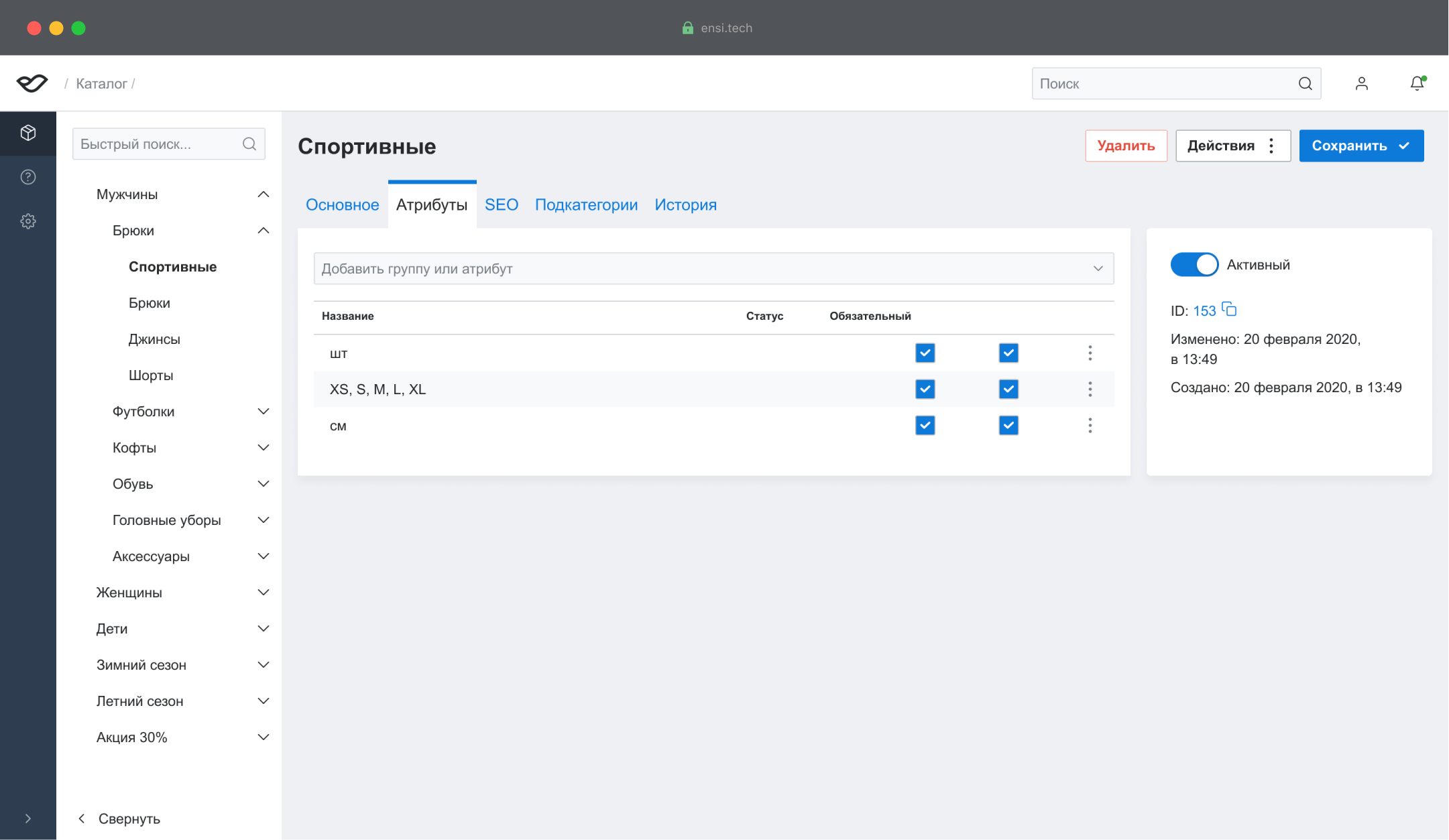The width and height of the screenshot is (1449, 840).
Task: Open Добавить группу или атрибут dropdown
Action: click(x=713, y=269)
